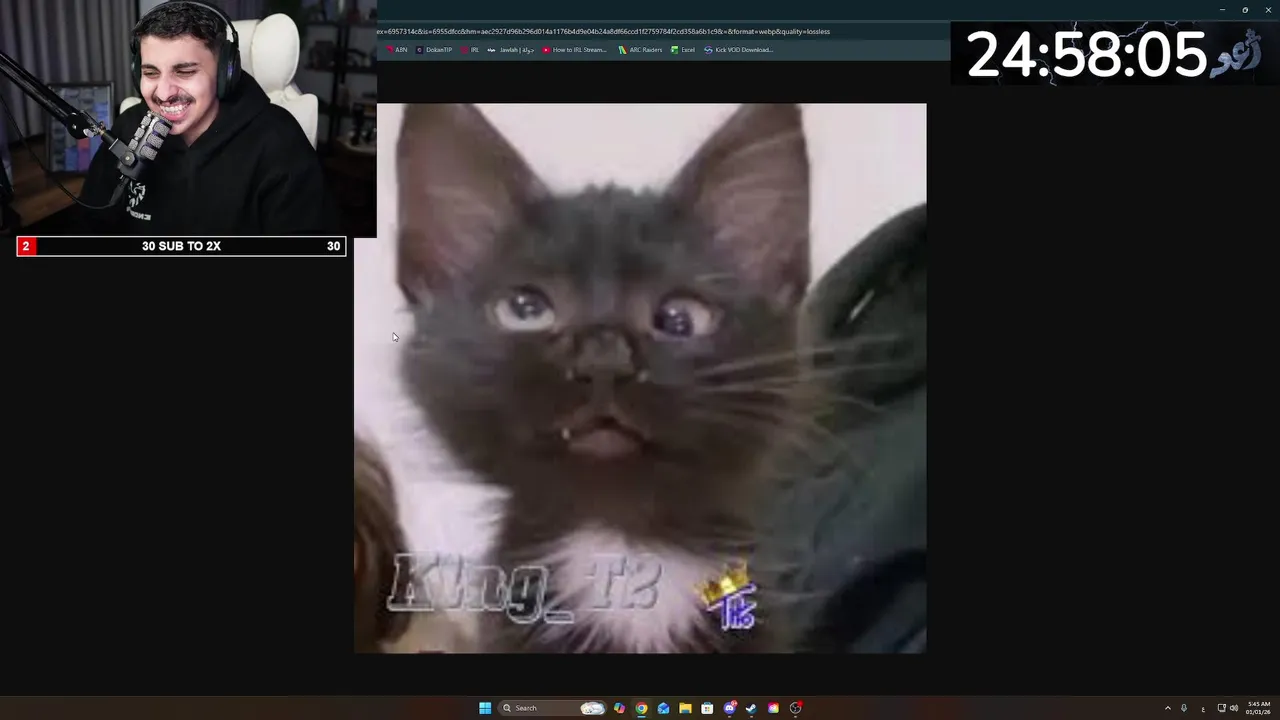Restore down the browser window
The width and height of the screenshot is (1280, 720).
[1245, 10]
